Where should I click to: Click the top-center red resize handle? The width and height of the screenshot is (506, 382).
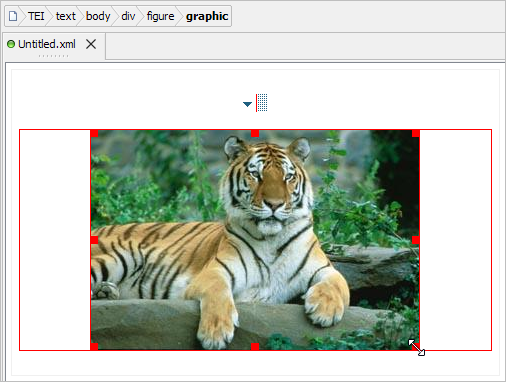pyautogui.click(x=255, y=133)
